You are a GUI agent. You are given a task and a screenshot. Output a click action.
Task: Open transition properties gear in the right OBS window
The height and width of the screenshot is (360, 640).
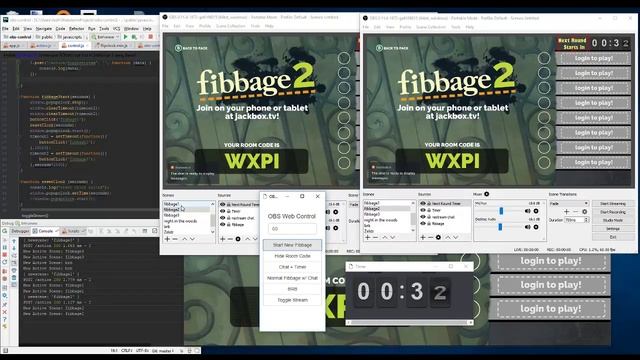pyautogui.click(x=584, y=212)
